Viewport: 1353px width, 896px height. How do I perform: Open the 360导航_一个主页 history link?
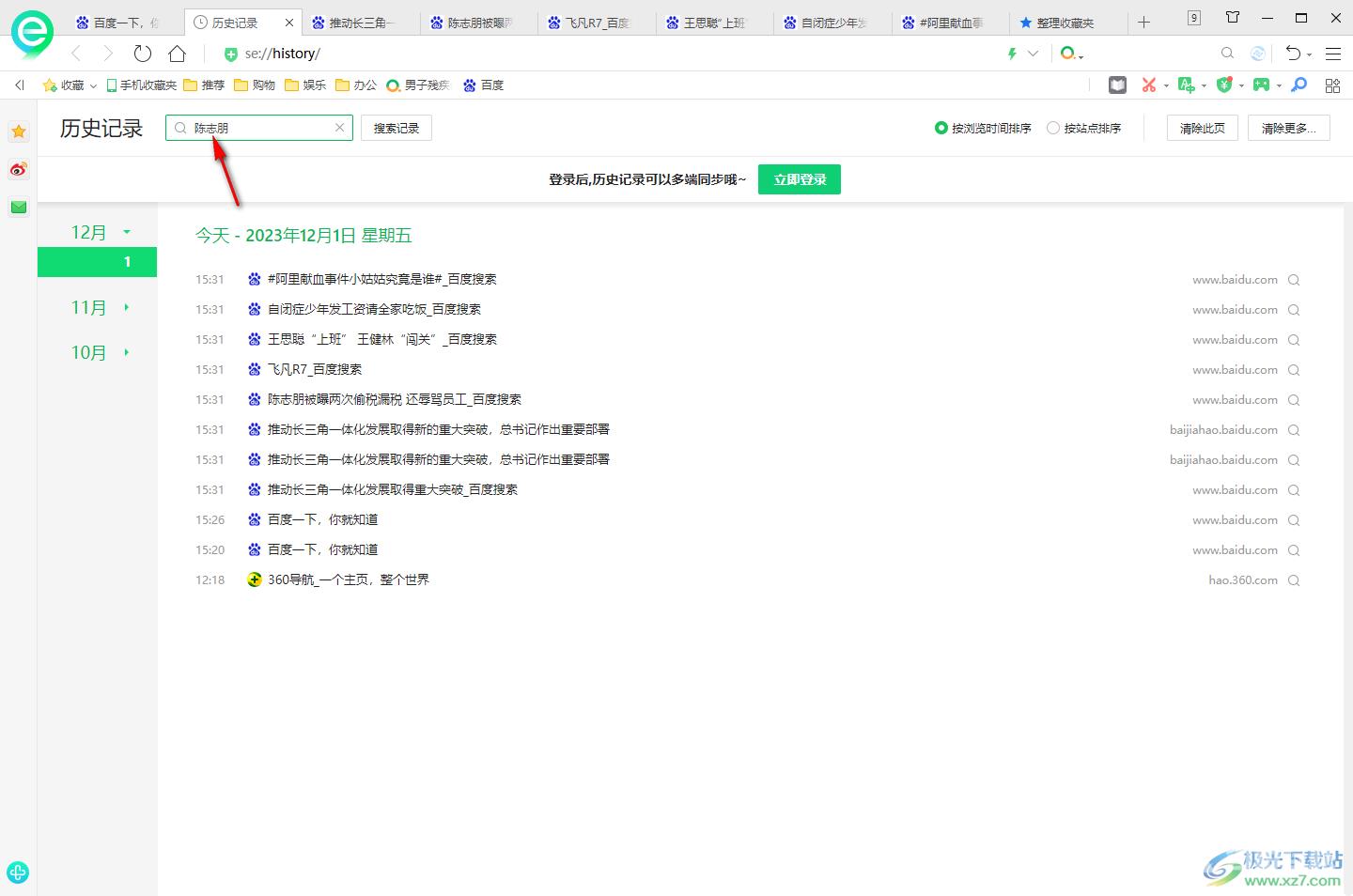tap(349, 579)
